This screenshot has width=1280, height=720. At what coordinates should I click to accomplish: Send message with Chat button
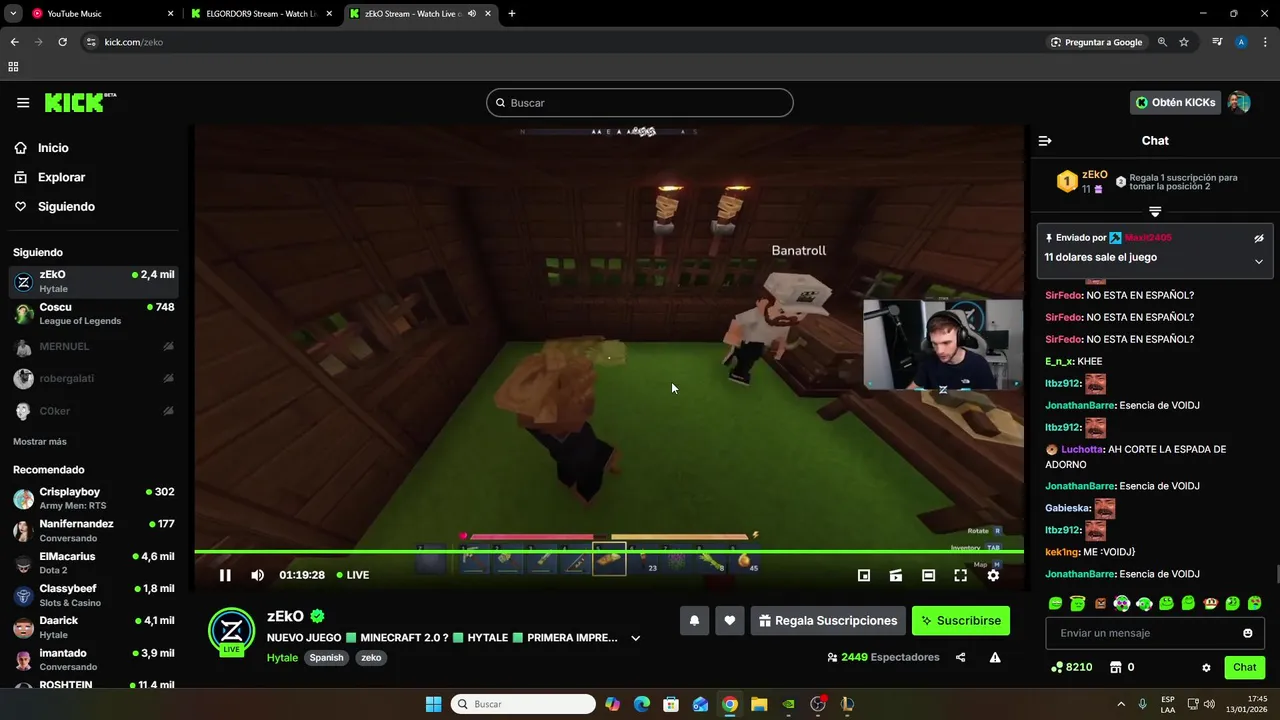tap(1244, 667)
